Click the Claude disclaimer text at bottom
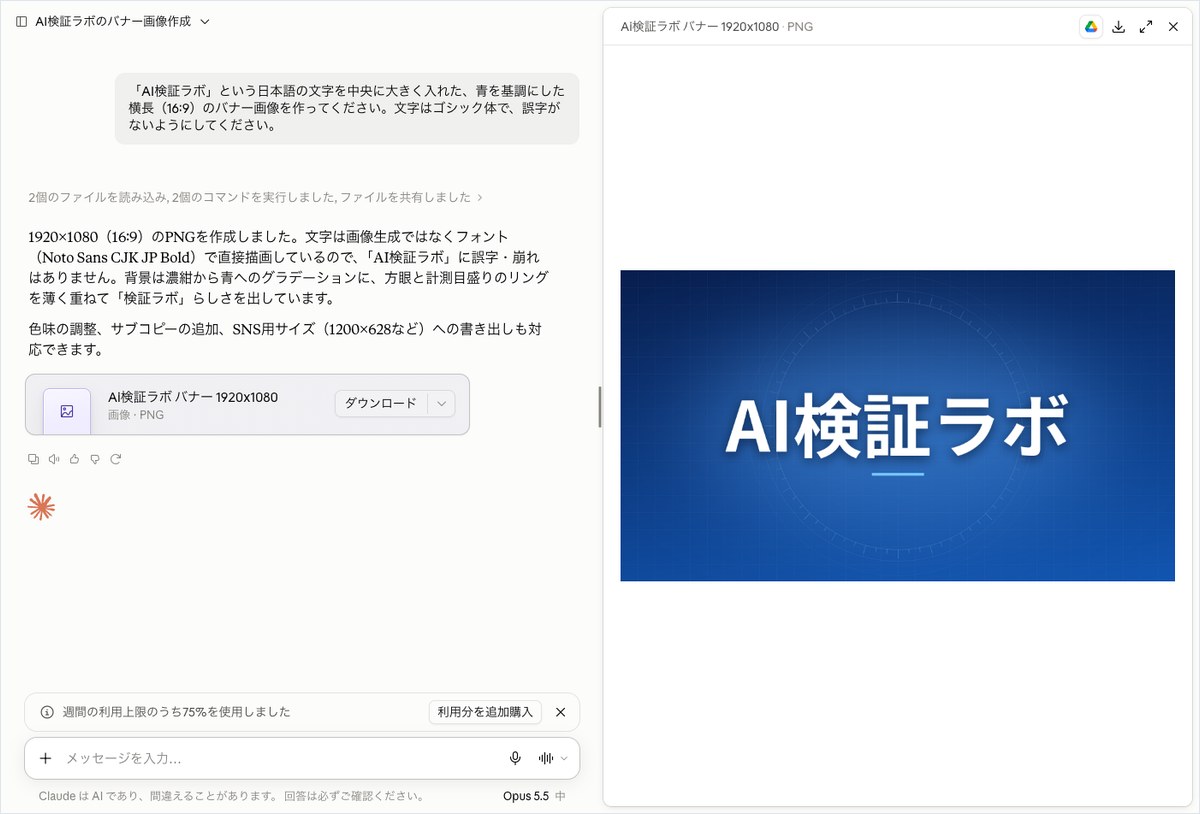The image size is (1200, 814). pyautogui.click(x=231, y=796)
